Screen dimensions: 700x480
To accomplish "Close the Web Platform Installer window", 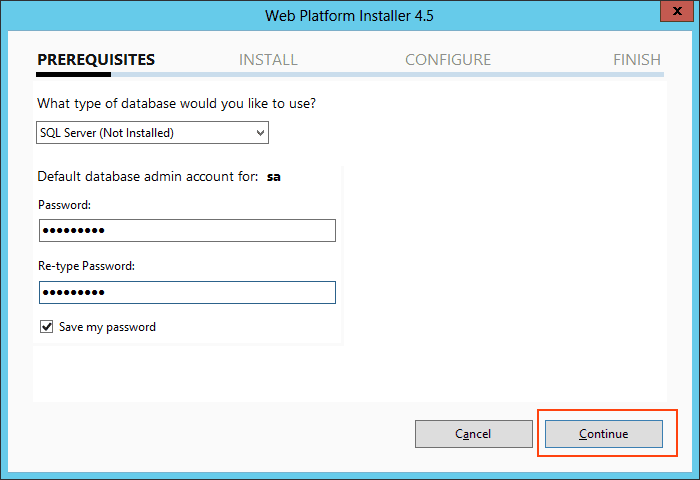I will (x=677, y=11).
